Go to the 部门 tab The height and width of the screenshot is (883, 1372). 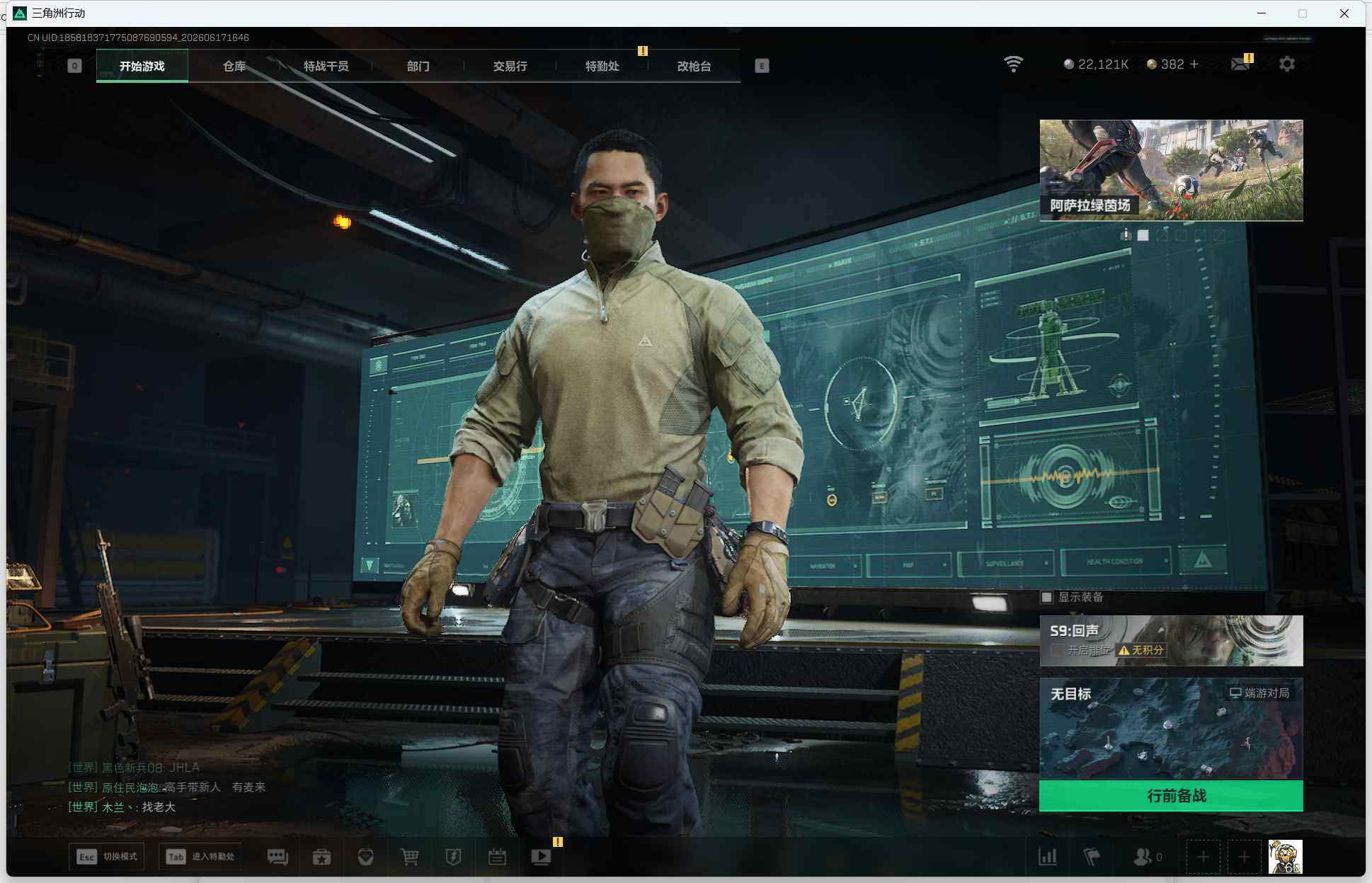[x=418, y=66]
